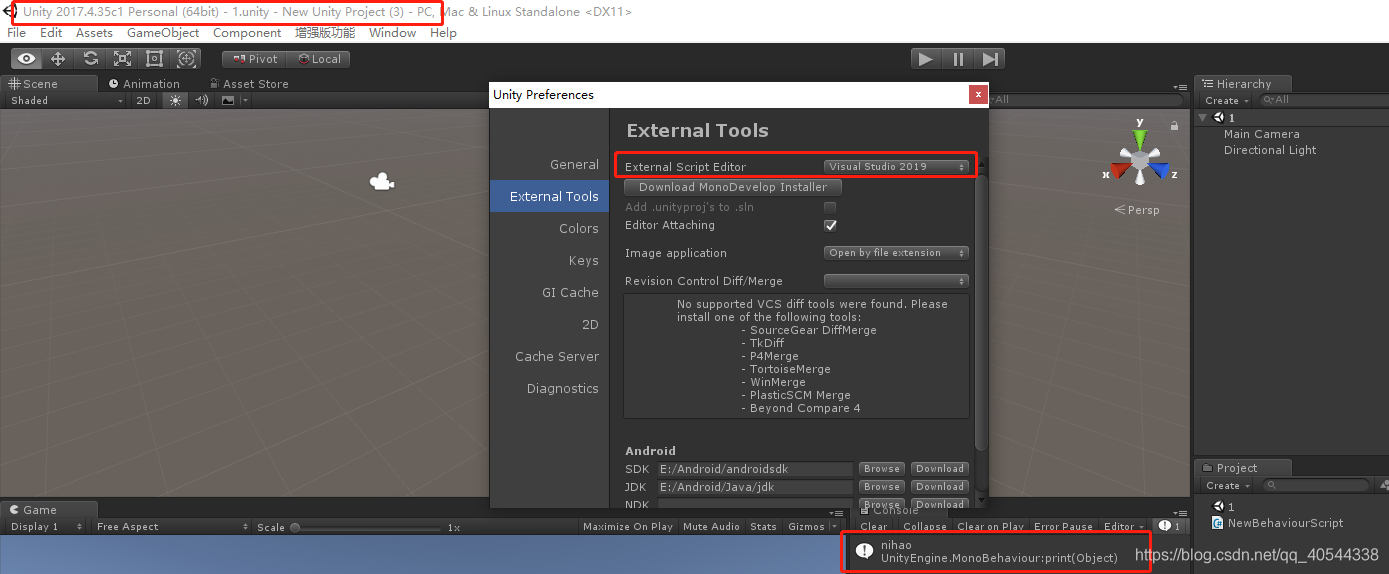Select the Move tool
1389x574 pixels.
(x=58, y=59)
